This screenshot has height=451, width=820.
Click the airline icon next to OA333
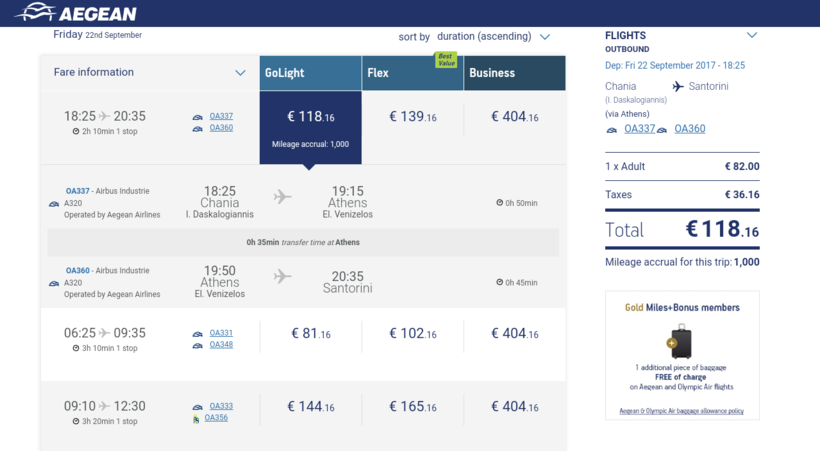198,407
